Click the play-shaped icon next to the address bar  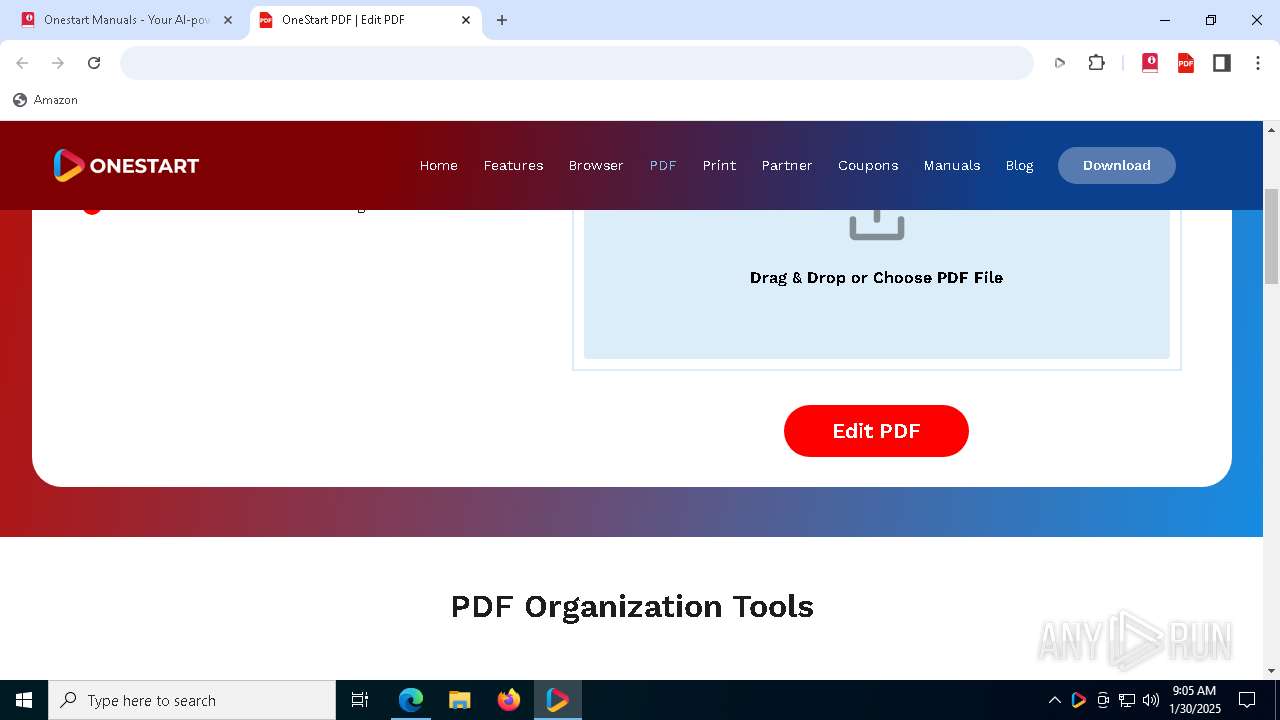[x=1060, y=63]
